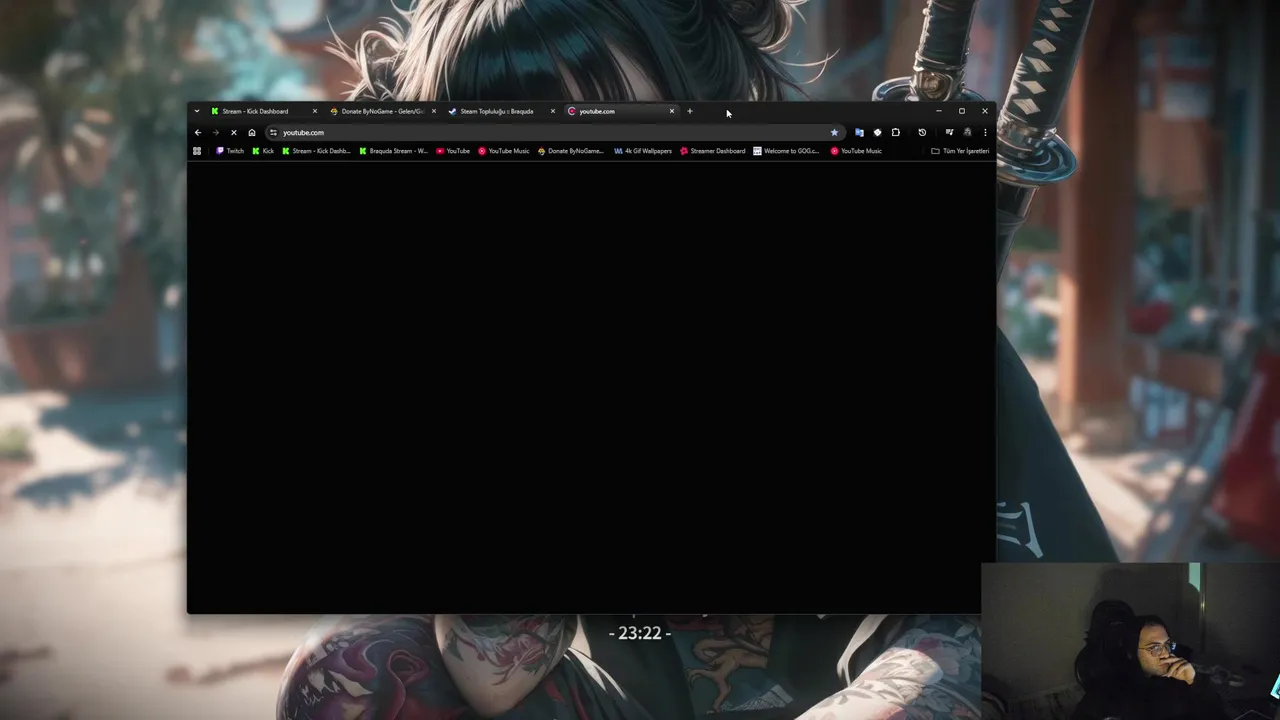Close the Stream - Kick Dashboard tab

pyautogui.click(x=315, y=111)
